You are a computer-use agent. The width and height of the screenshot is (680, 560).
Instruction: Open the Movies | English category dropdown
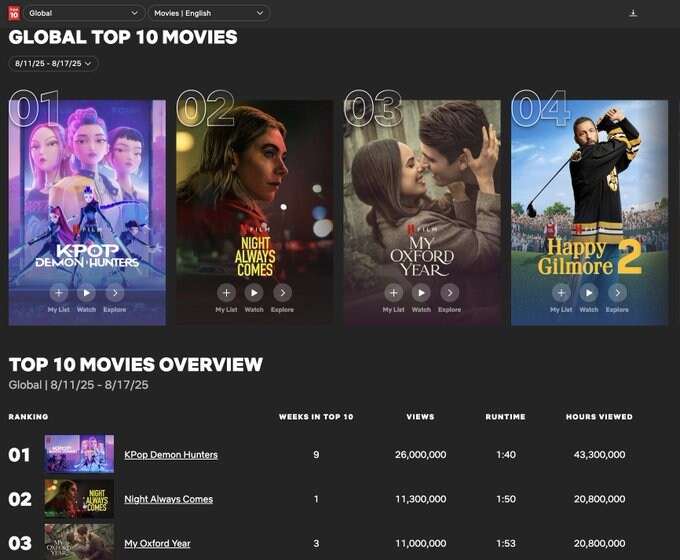click(209, 13)
